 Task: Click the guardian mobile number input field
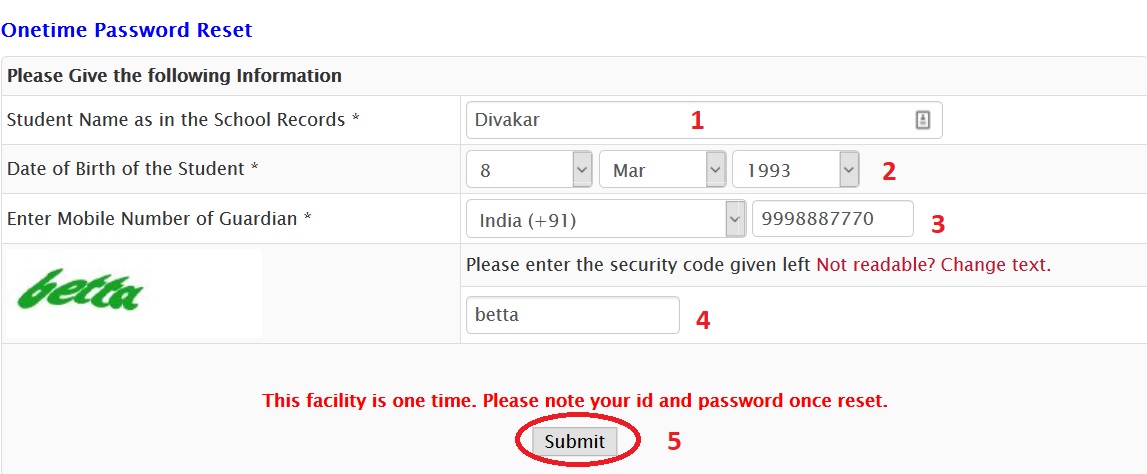832,220
